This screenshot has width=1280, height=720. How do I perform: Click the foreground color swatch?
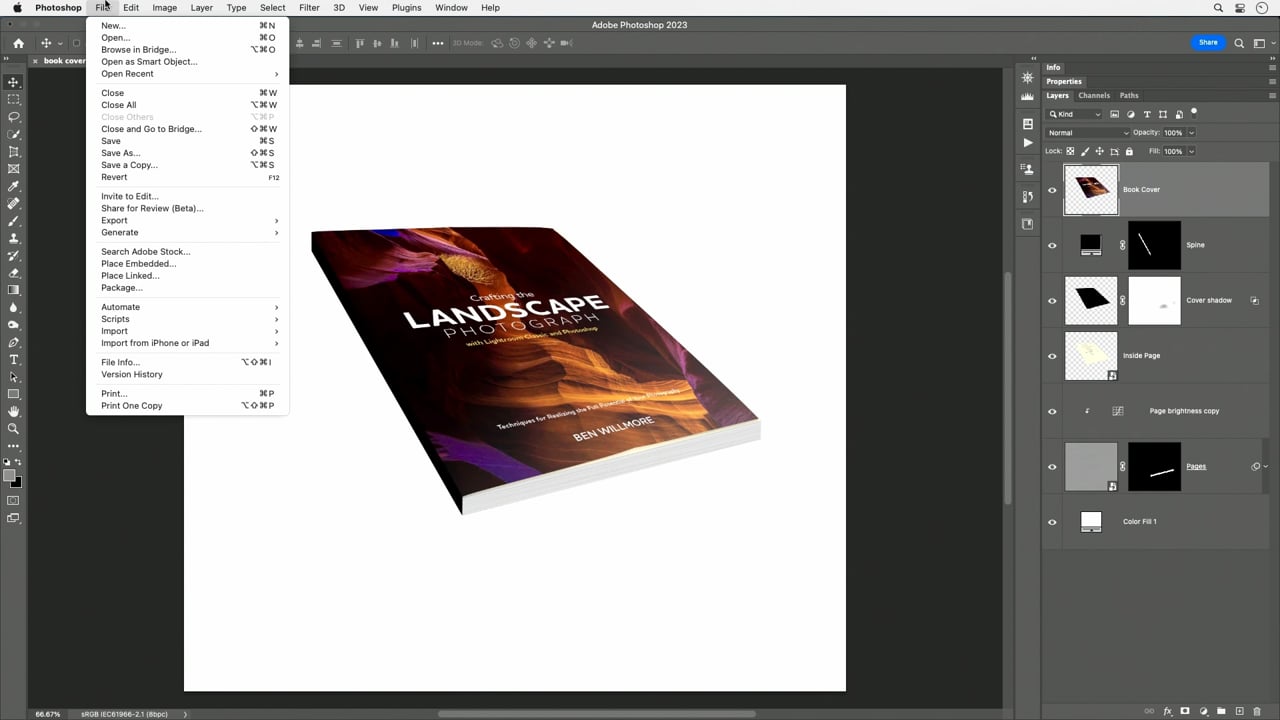click(10, 476)
